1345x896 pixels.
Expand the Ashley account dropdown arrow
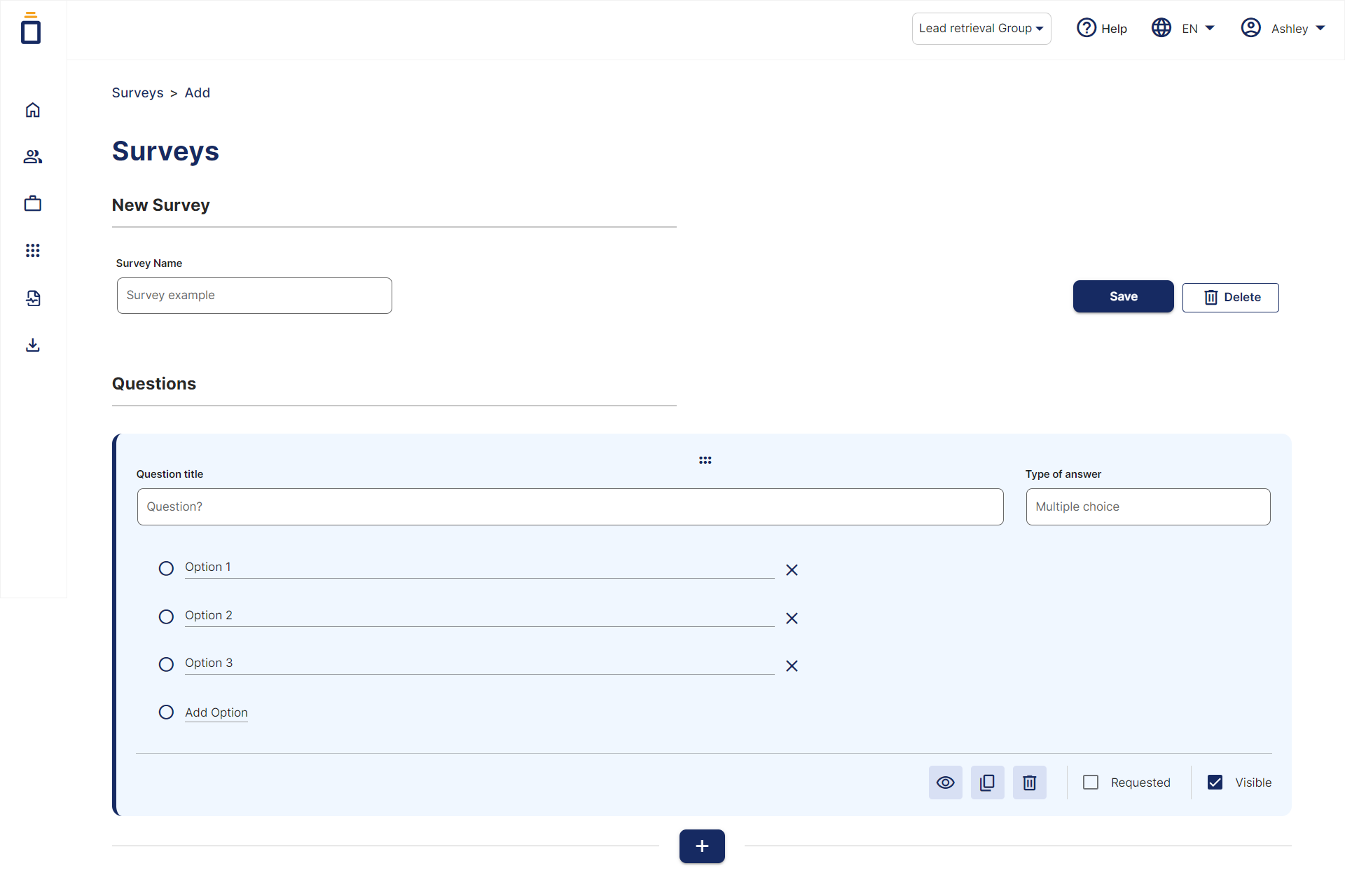[x=1320, y=29]
